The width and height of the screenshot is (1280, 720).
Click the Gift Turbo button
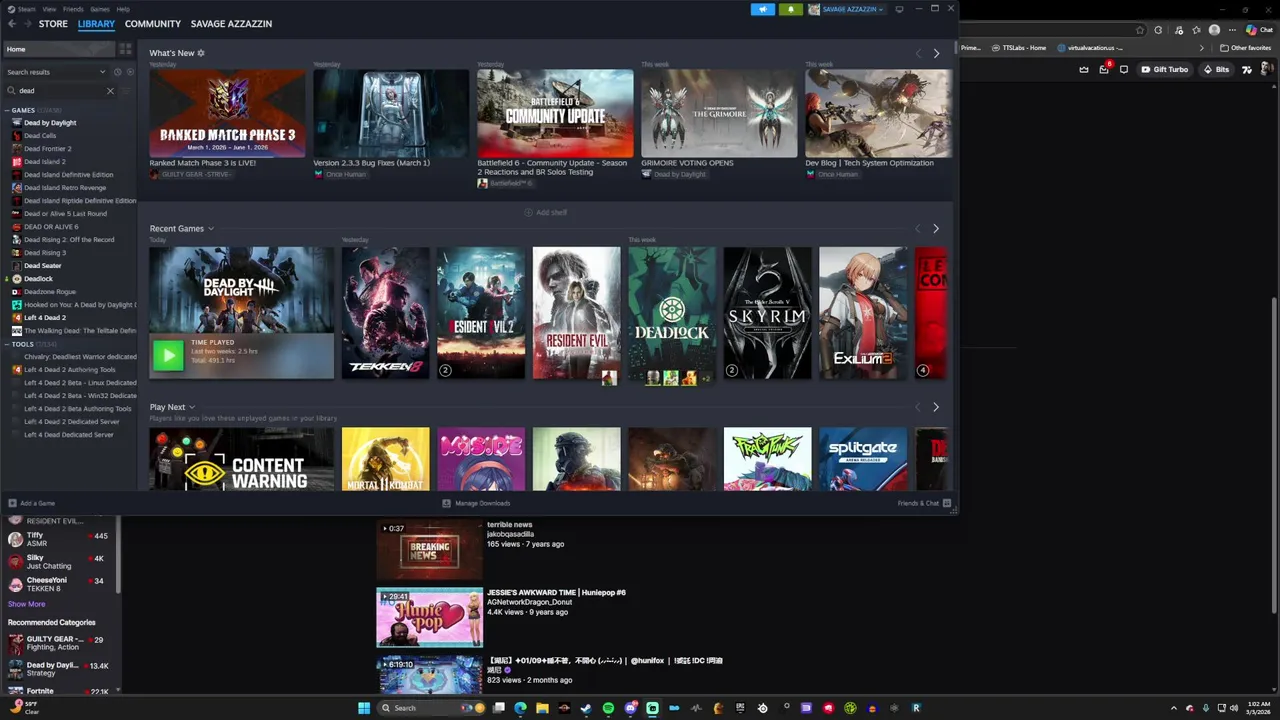pos(1164,69)
